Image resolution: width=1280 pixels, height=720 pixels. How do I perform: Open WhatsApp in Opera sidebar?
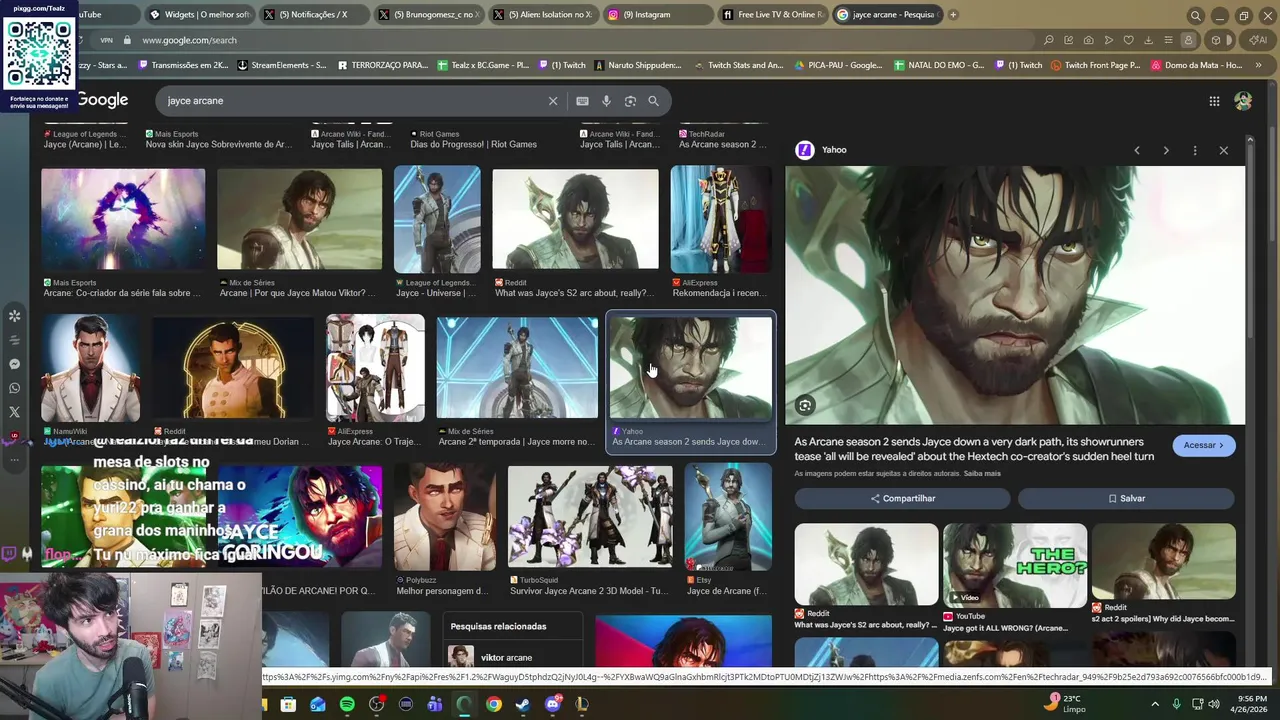tap(14, 388)
